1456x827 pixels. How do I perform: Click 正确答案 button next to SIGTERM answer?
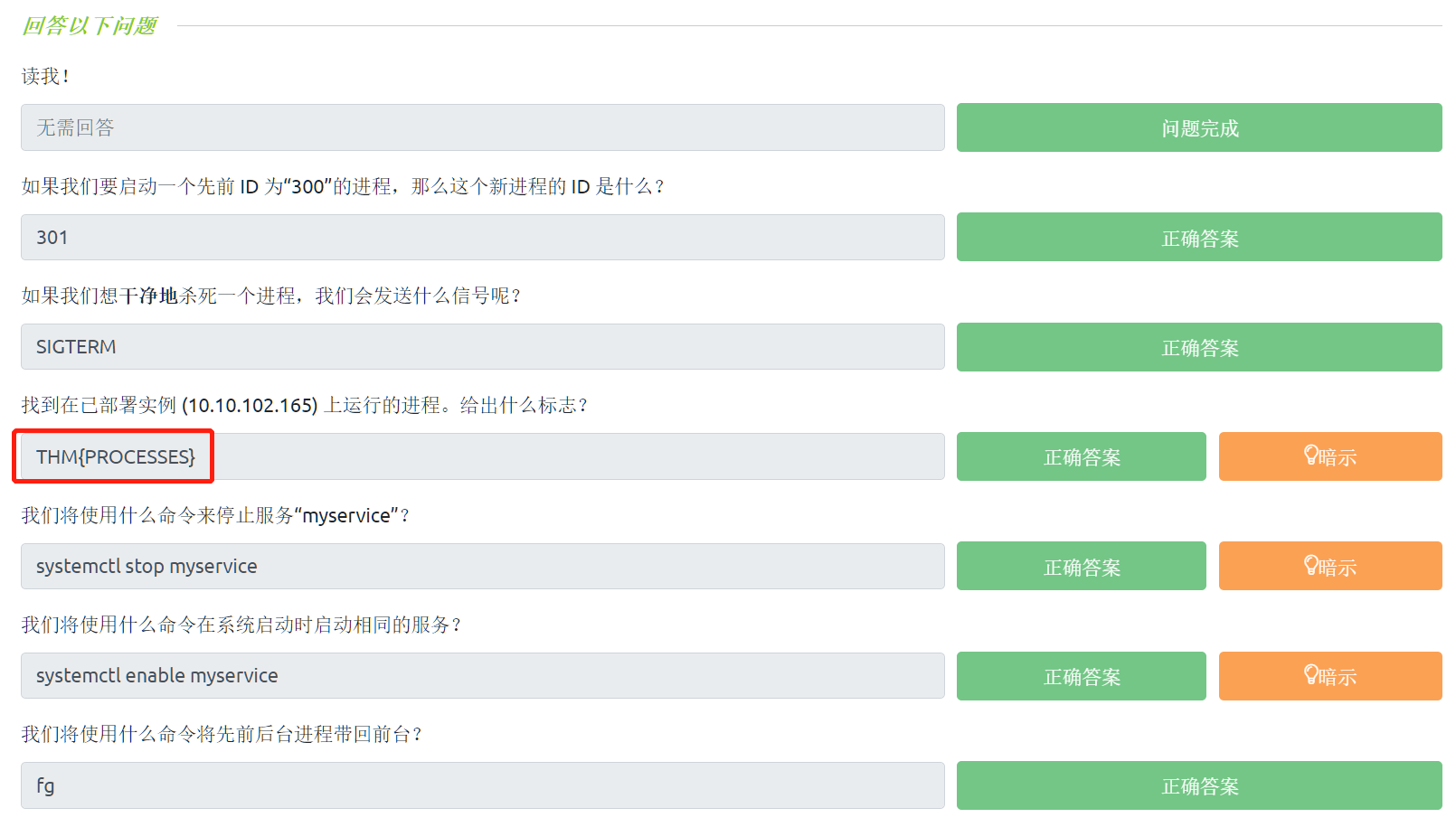tap(1198, 347)
